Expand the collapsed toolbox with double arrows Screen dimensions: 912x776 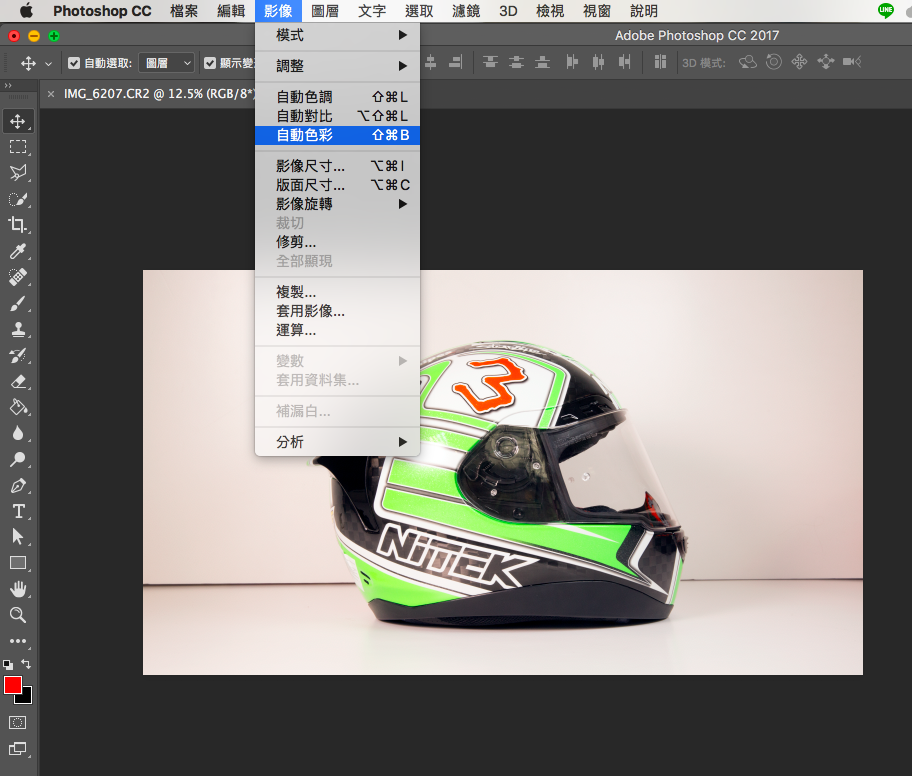[8, 86]
